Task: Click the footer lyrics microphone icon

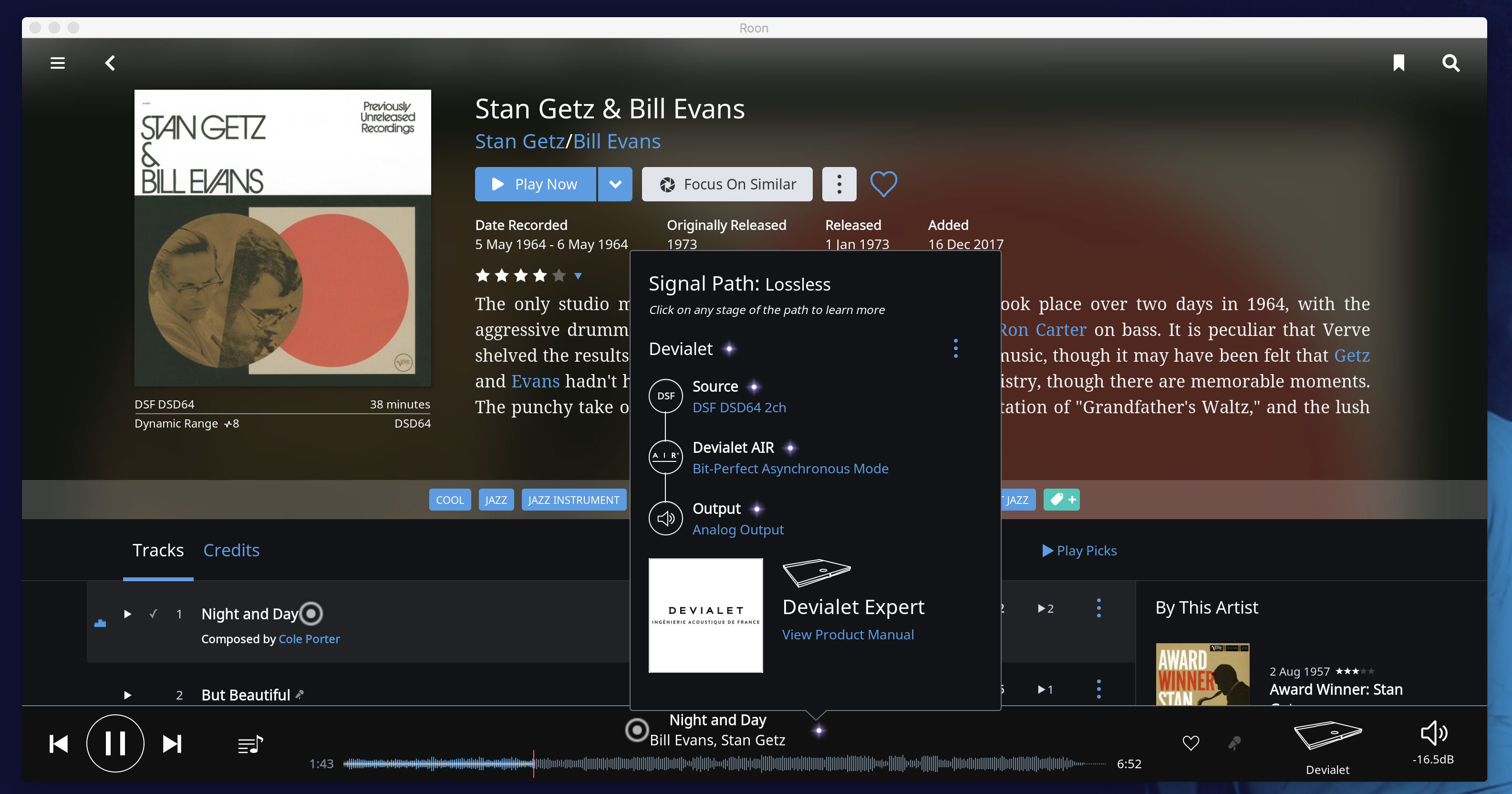Action: pos(1234,743)
